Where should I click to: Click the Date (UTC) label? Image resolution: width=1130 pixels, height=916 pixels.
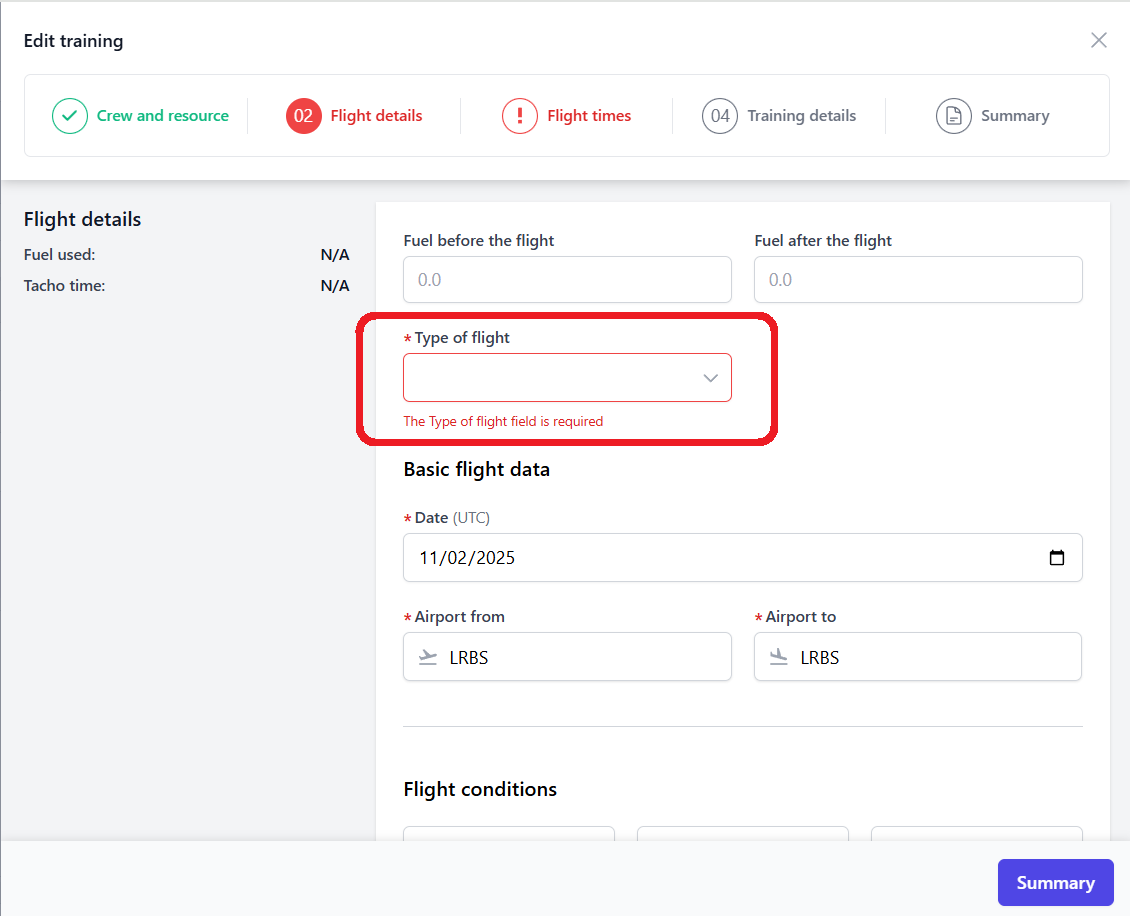click(x=452, y=517)
